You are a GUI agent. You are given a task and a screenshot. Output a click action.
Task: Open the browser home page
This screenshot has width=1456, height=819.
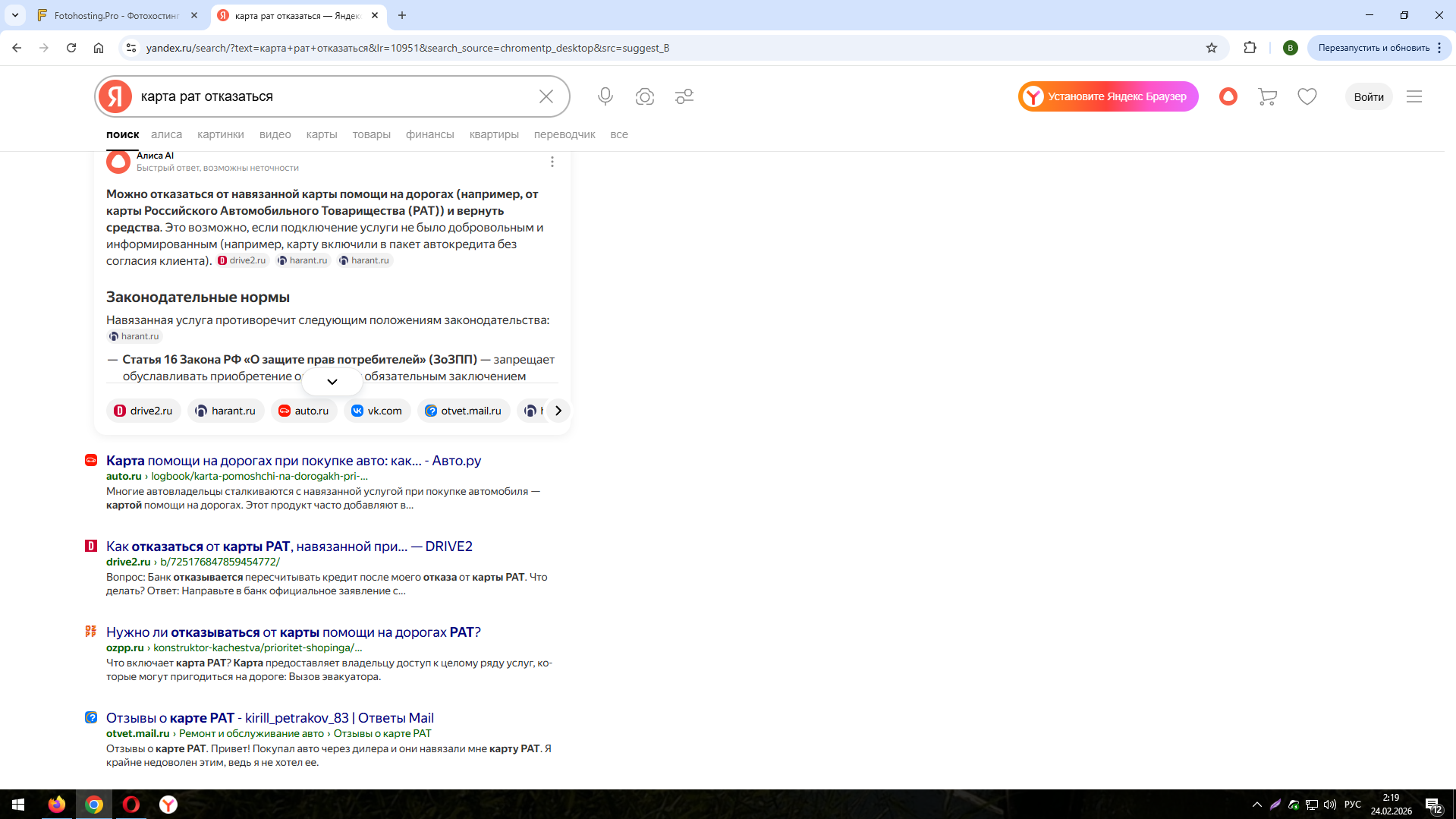(x=99, y=48)
